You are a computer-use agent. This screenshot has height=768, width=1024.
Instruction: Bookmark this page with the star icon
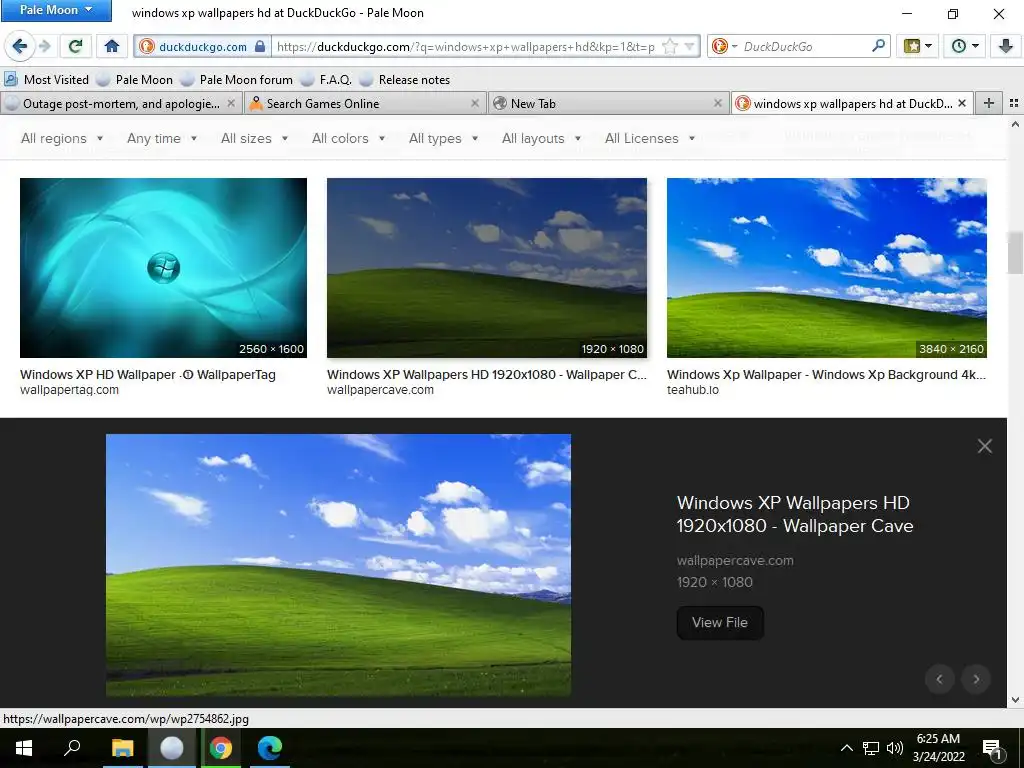[x=670, y=46]
